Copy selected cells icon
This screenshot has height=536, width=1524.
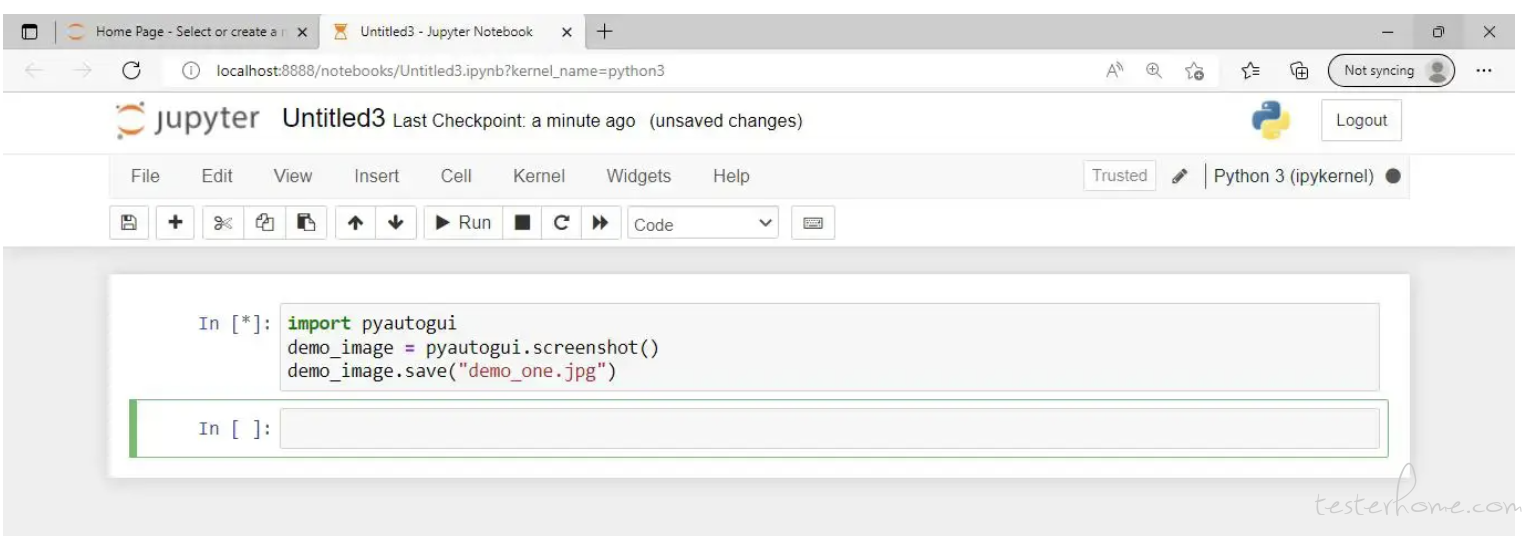tap(265, 223)
